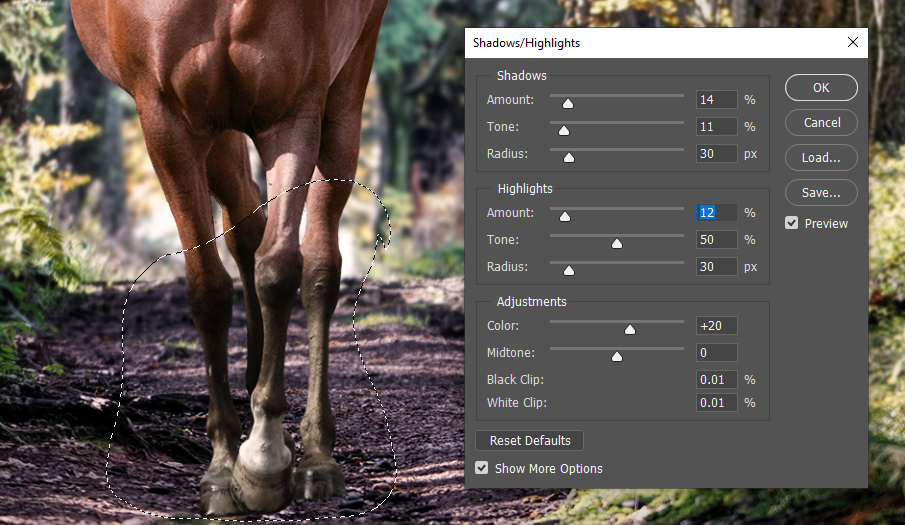
Task: Click the Black Clip value field
Action: 716,380
